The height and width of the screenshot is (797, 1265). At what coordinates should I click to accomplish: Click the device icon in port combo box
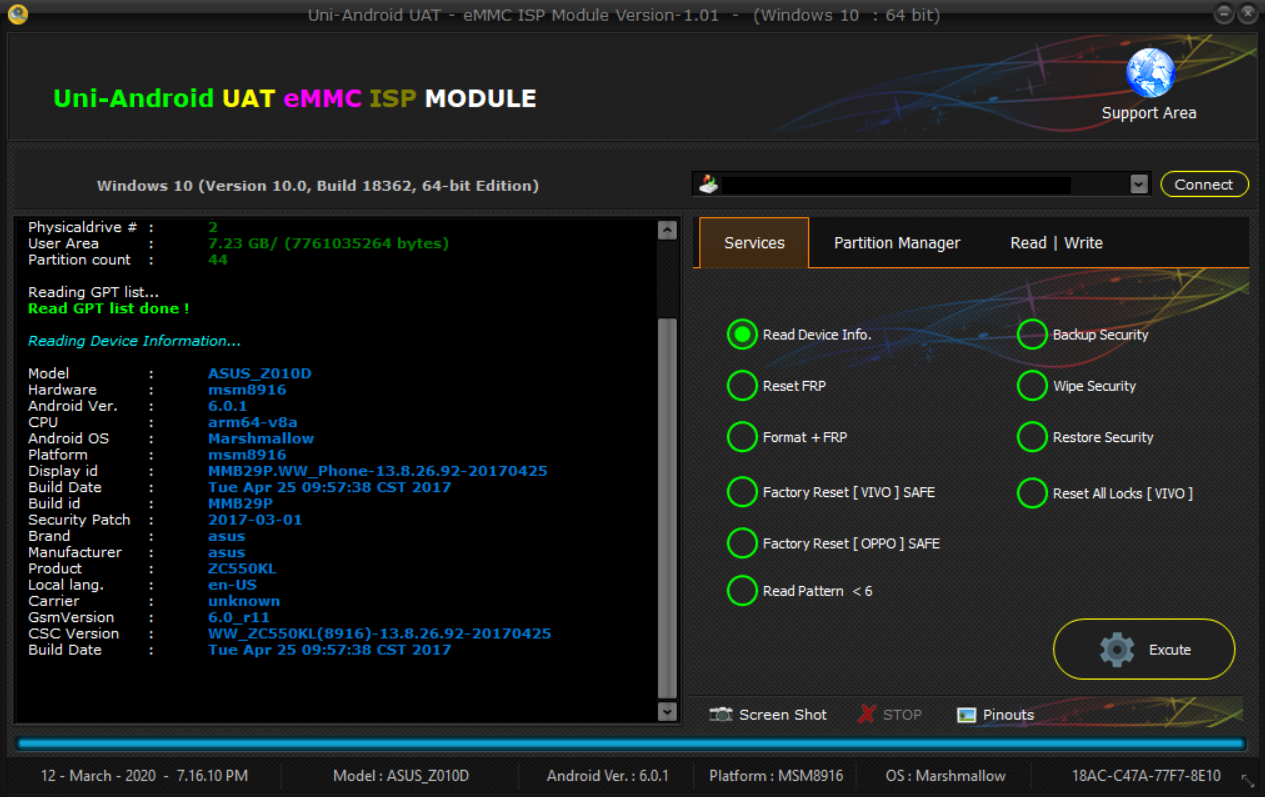(708, 184)
